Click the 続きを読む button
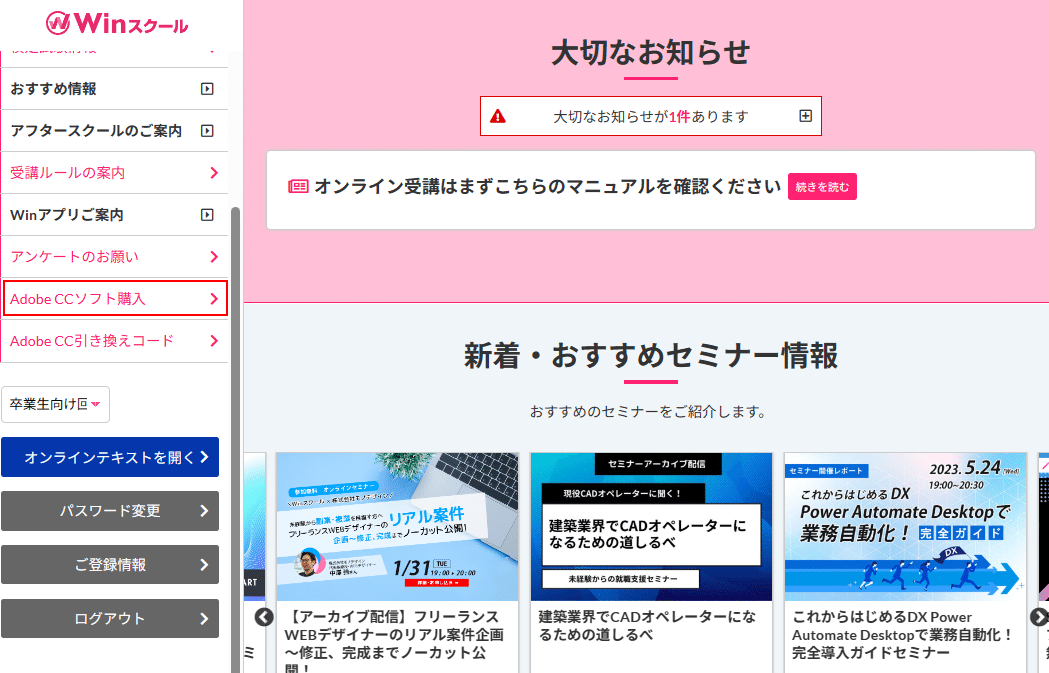 click(822, 186)
